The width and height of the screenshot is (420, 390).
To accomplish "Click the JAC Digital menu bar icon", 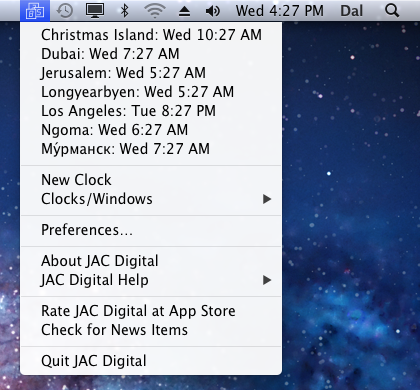I will (35, 10).
